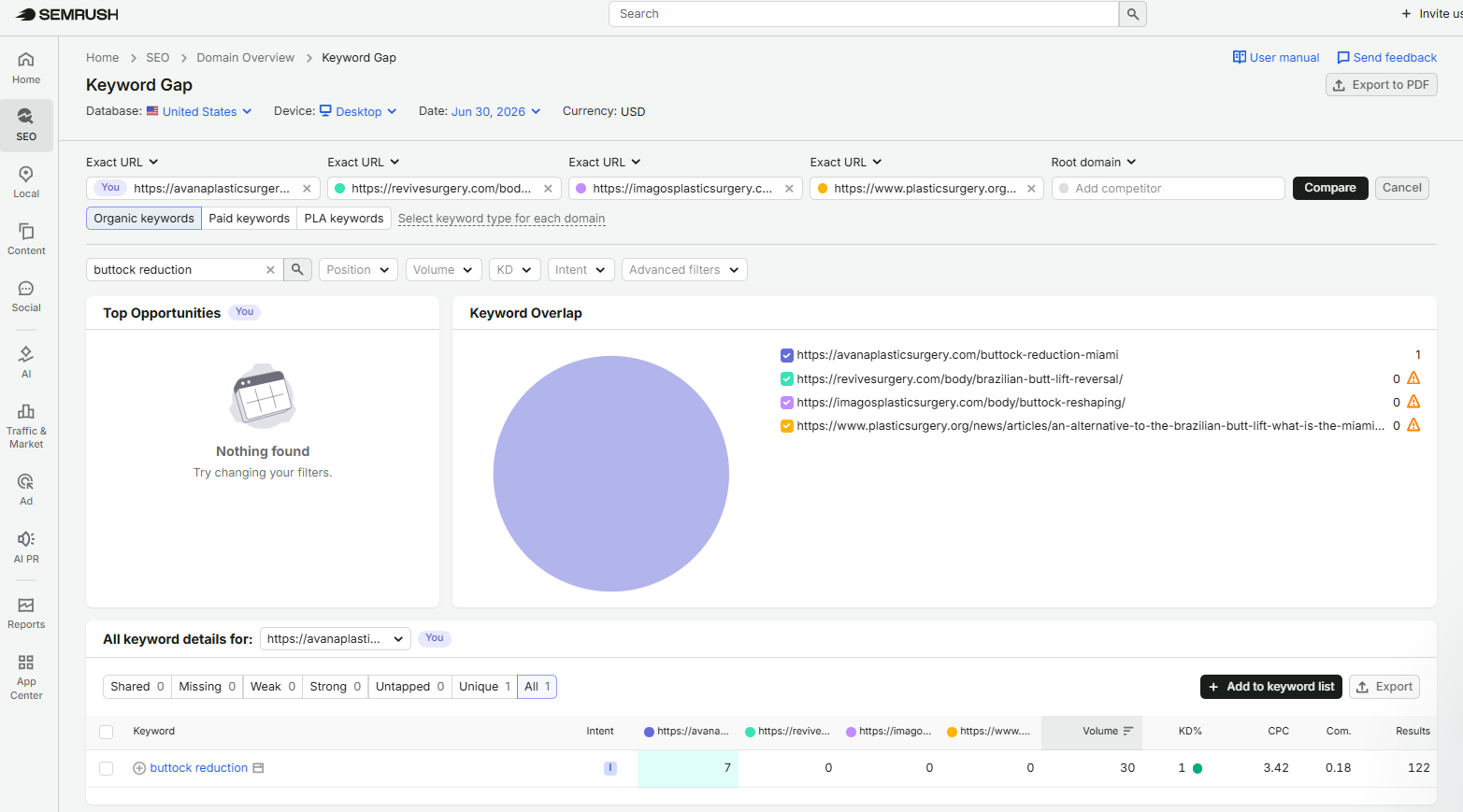Open the AI PR sidebar section
Screen dimensions: 1463x812
(x=26, y=548)
